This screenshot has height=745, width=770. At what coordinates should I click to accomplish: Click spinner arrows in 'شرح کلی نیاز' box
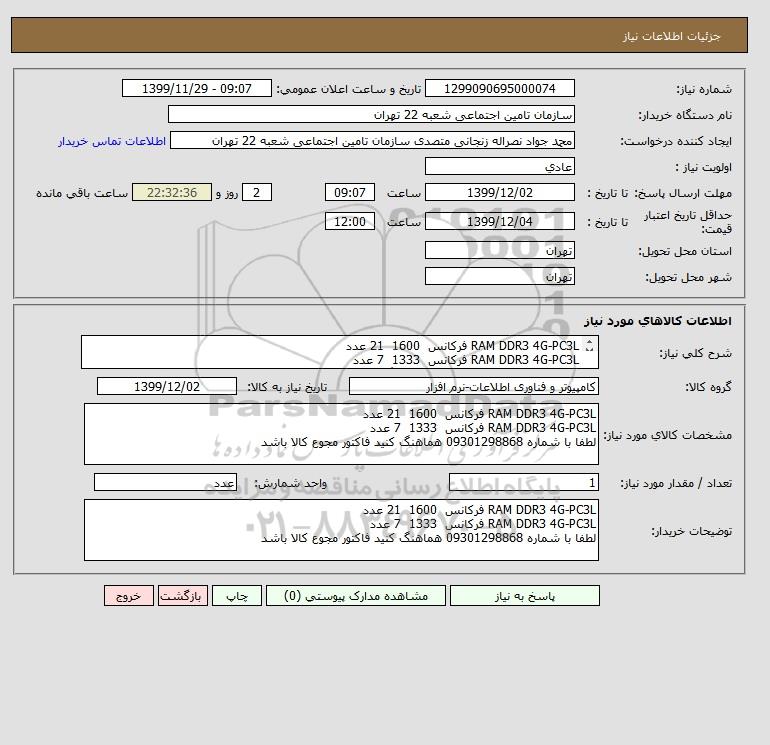(x=590, y=346)
